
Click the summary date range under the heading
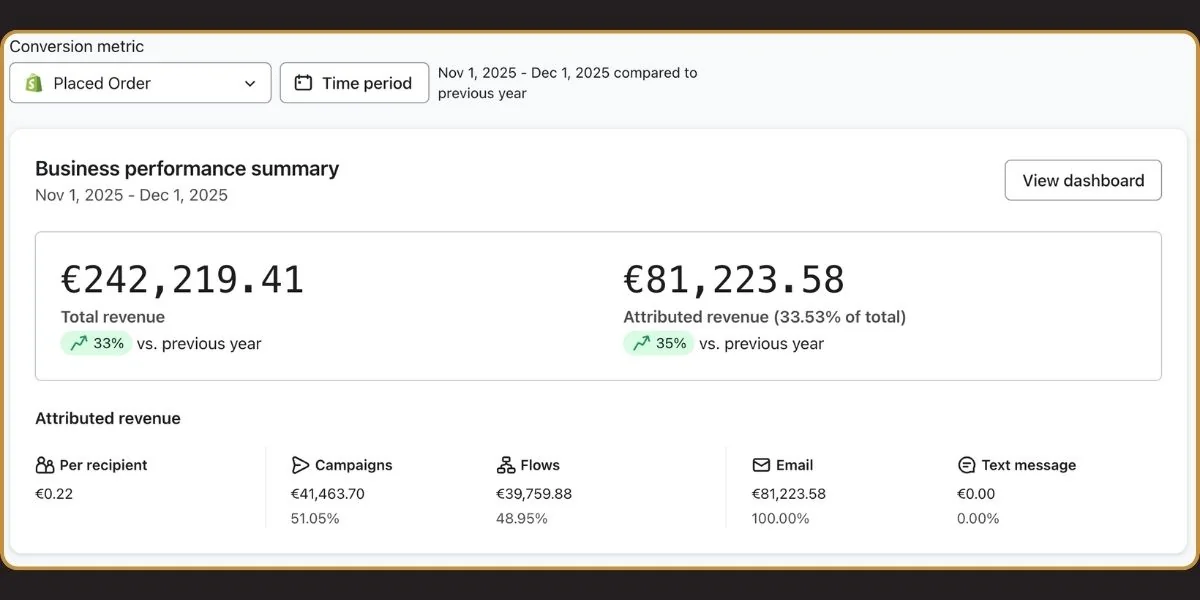(131, 195)
